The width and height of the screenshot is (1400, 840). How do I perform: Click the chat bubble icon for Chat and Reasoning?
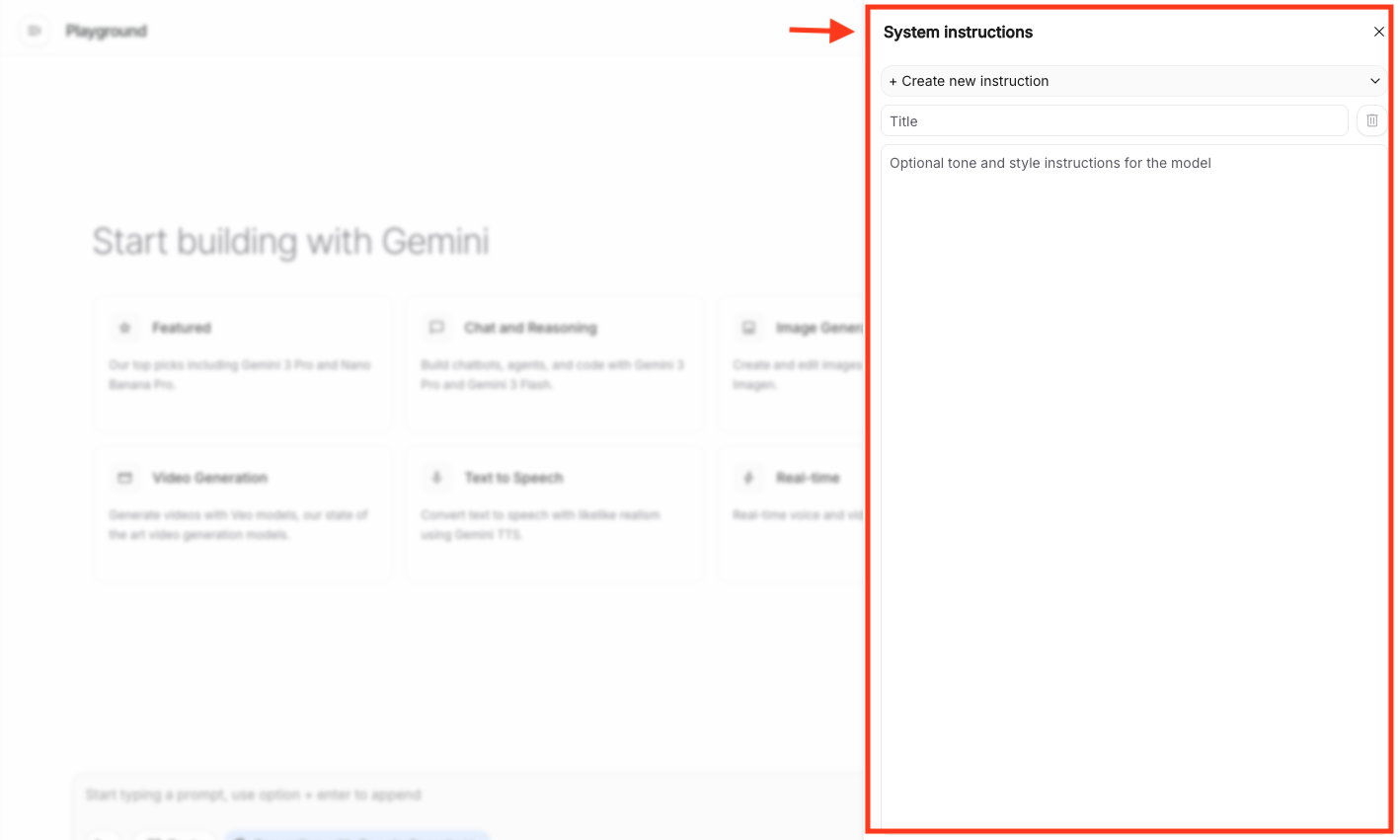coord(436,328)
